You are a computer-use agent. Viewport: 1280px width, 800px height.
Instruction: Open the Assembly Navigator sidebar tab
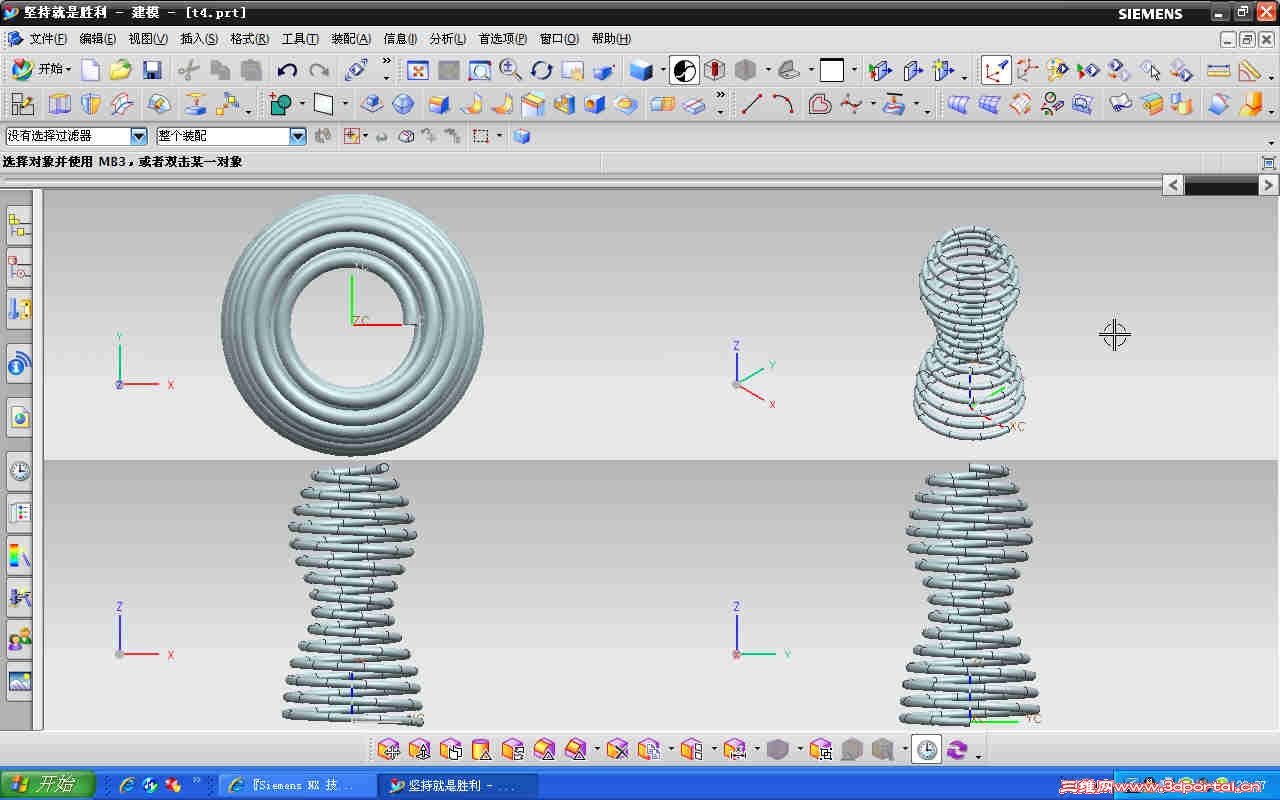click(19, 226)
